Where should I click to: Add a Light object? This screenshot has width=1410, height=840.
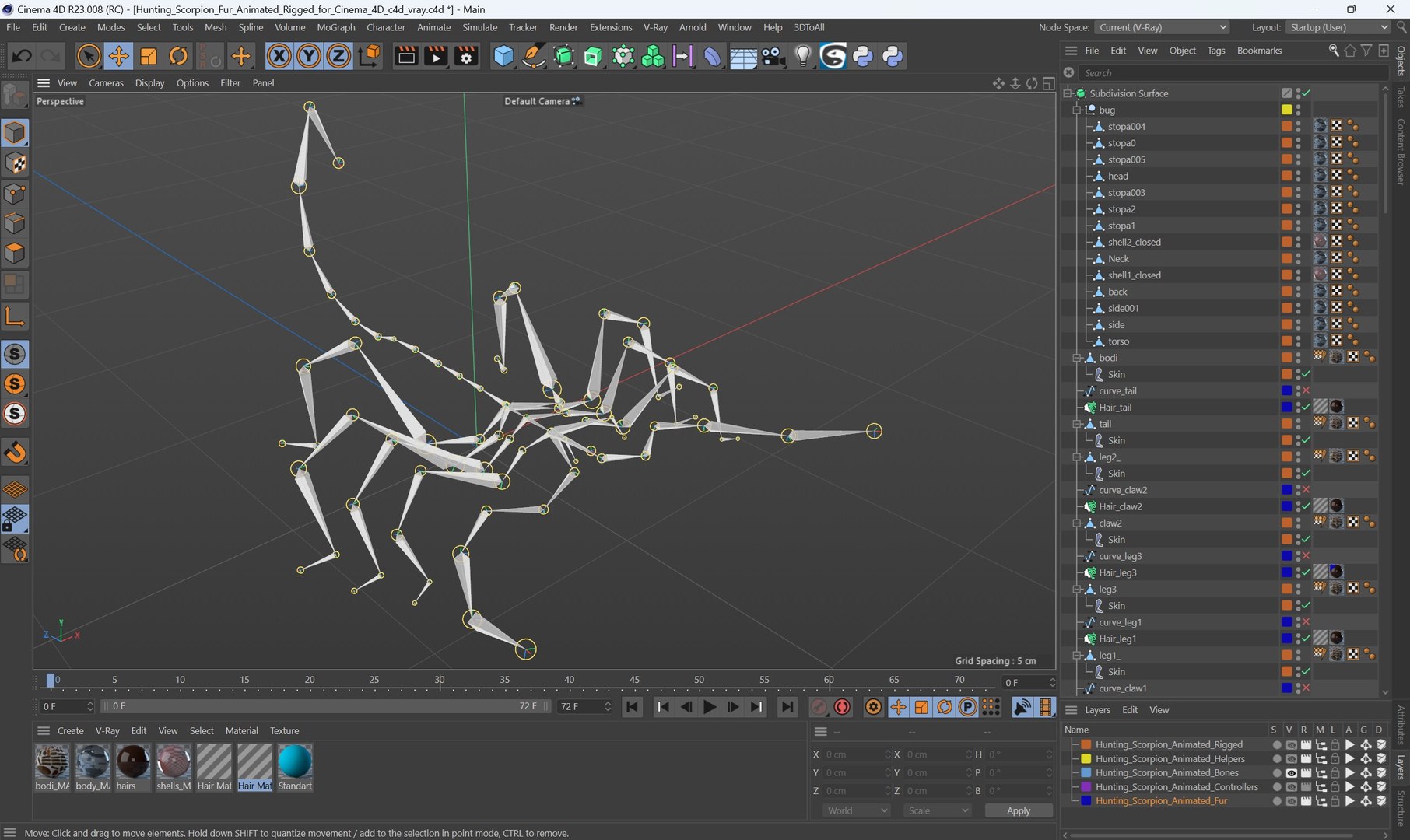tap(803, 56)
